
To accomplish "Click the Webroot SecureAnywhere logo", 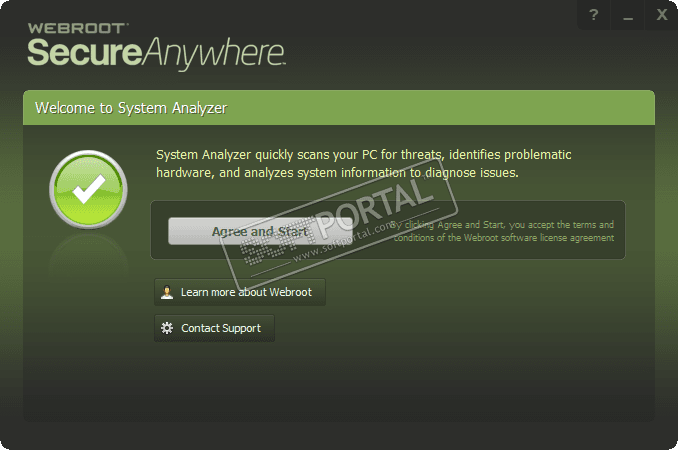I will point(156,46).
